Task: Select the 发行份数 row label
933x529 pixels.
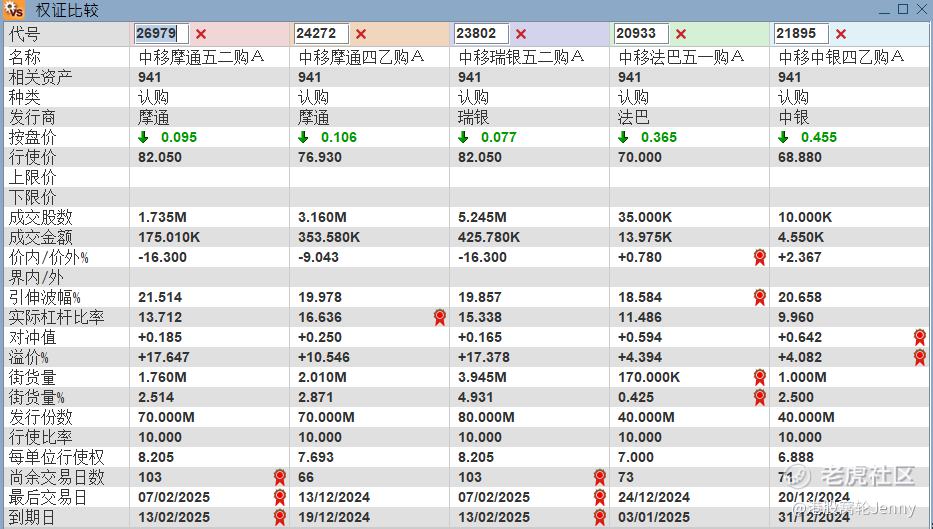Action: [40, 417]
